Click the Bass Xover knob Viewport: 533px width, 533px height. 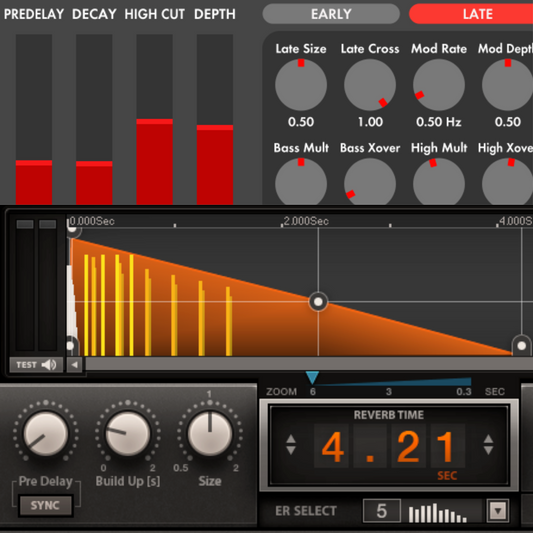point(370,182)
